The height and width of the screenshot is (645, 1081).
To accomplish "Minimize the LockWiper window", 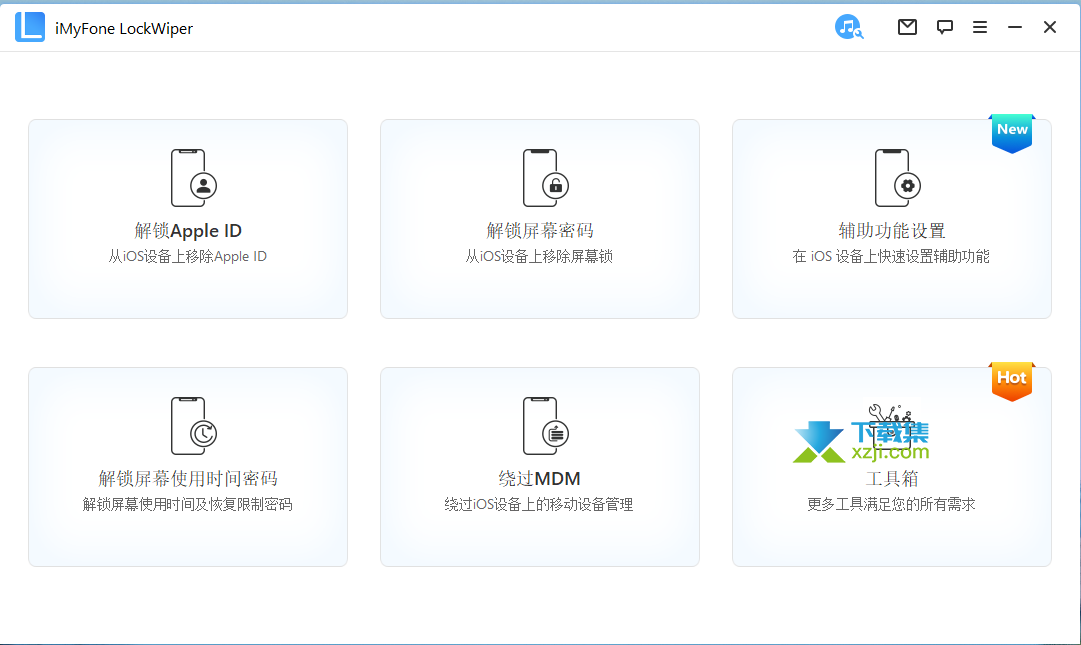I will point(1015,27).
